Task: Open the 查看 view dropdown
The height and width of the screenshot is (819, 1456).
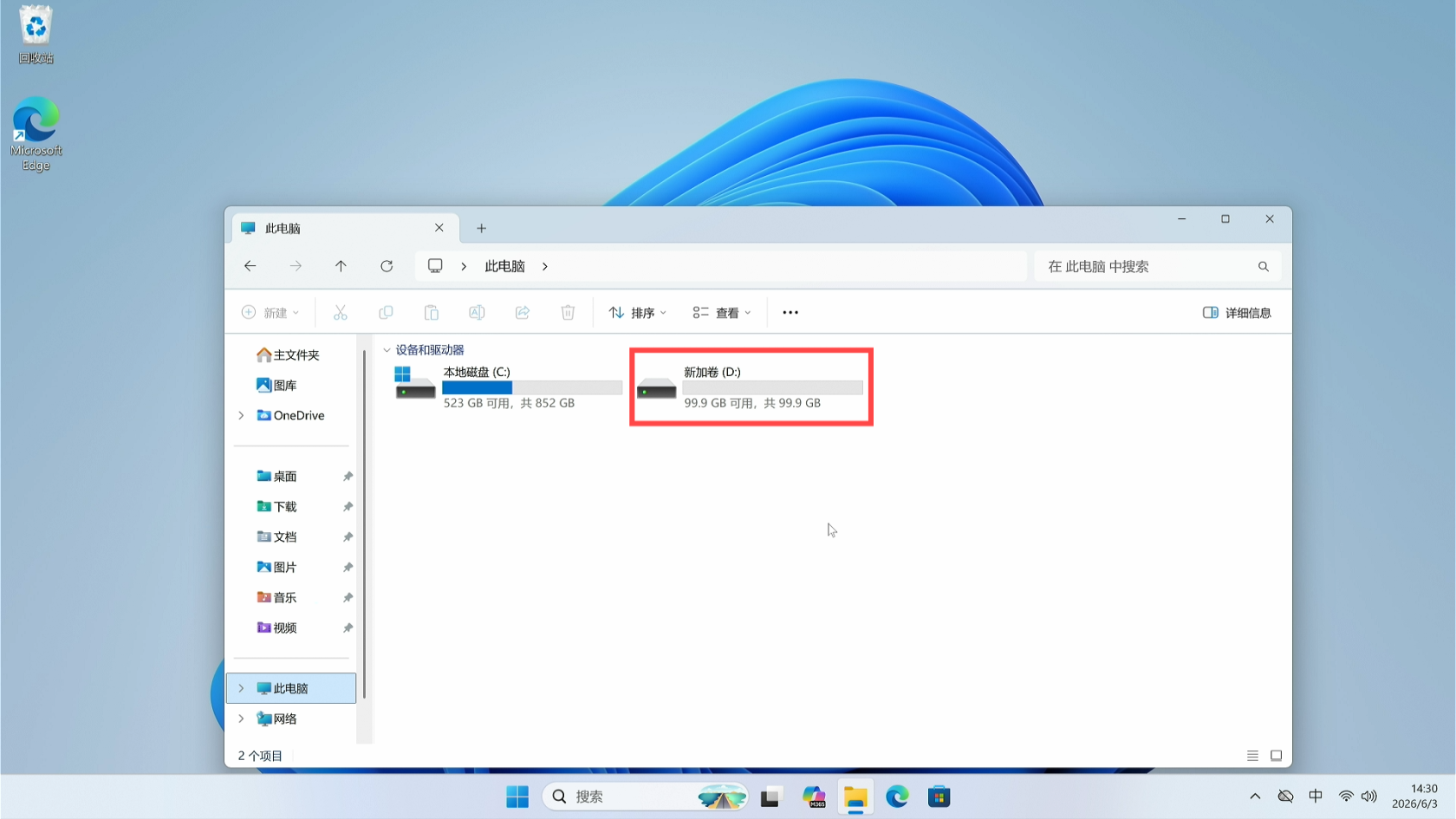Action: coord(722,313)
